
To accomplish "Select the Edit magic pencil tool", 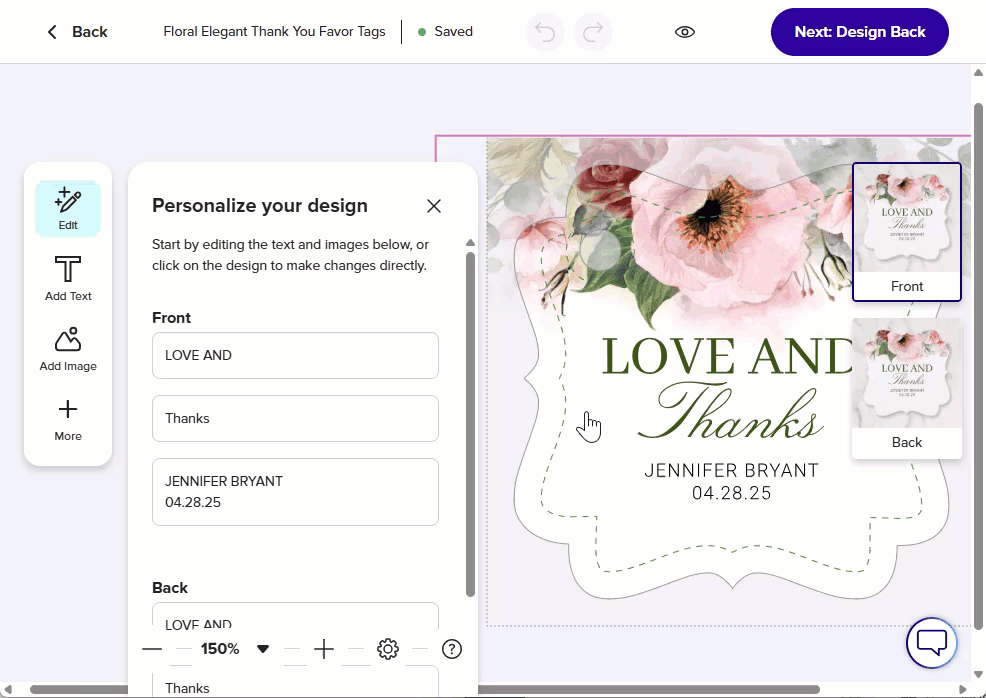I will click(68, 208).
